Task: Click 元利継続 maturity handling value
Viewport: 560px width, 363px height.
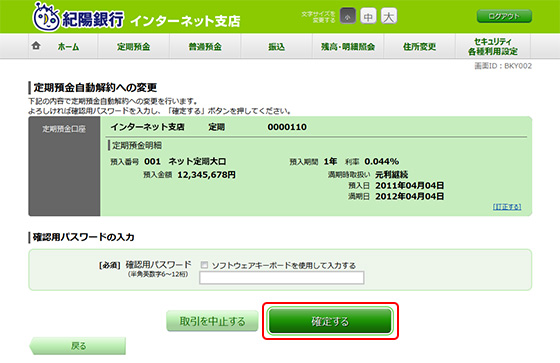Action: coord(391,175)
